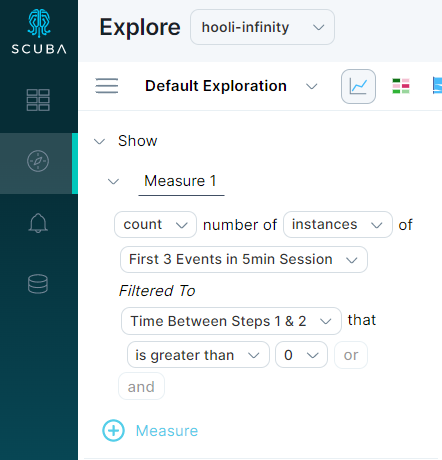Screen dimensions: 442x460
Task: Open the count aggregation dropdown
Action: click(x=155, y=225)
